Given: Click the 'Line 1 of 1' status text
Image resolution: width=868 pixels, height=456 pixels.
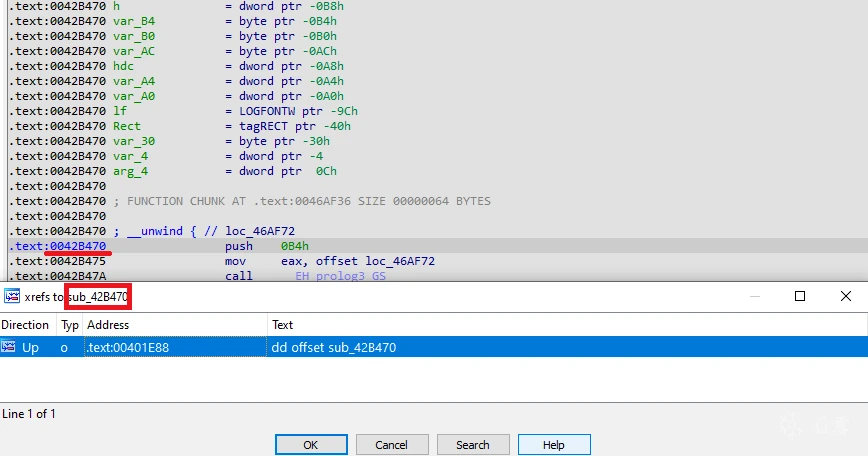Looking at the screenshot, I should coord(29,413).
